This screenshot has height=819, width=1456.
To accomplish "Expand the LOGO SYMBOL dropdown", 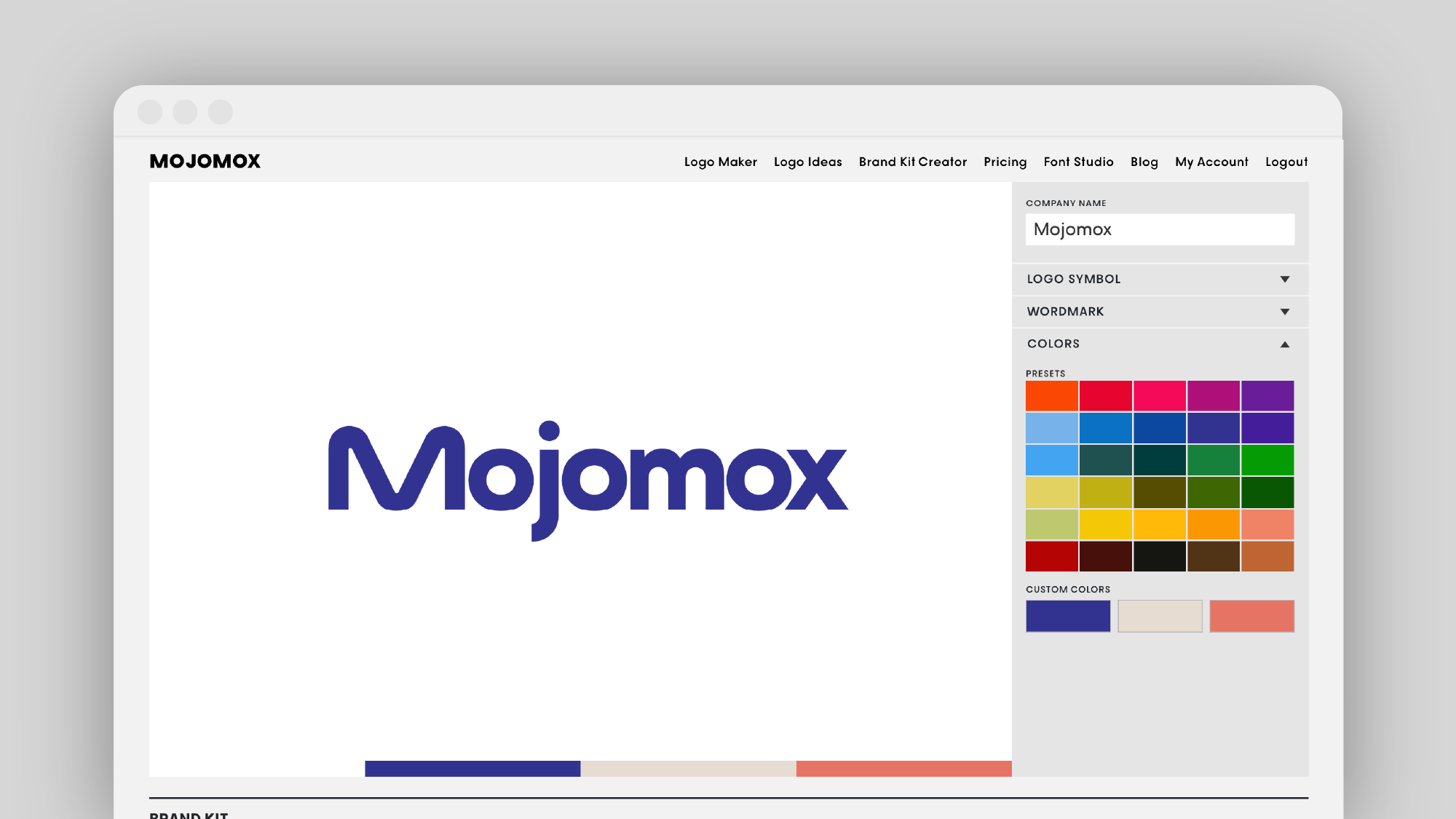I will click(x=1159, y=279).
